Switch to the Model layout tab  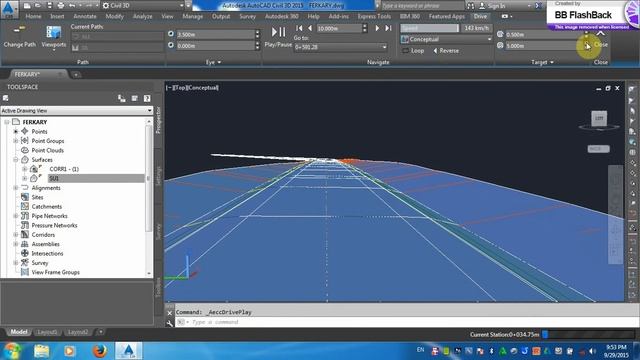tap(19, 332)
